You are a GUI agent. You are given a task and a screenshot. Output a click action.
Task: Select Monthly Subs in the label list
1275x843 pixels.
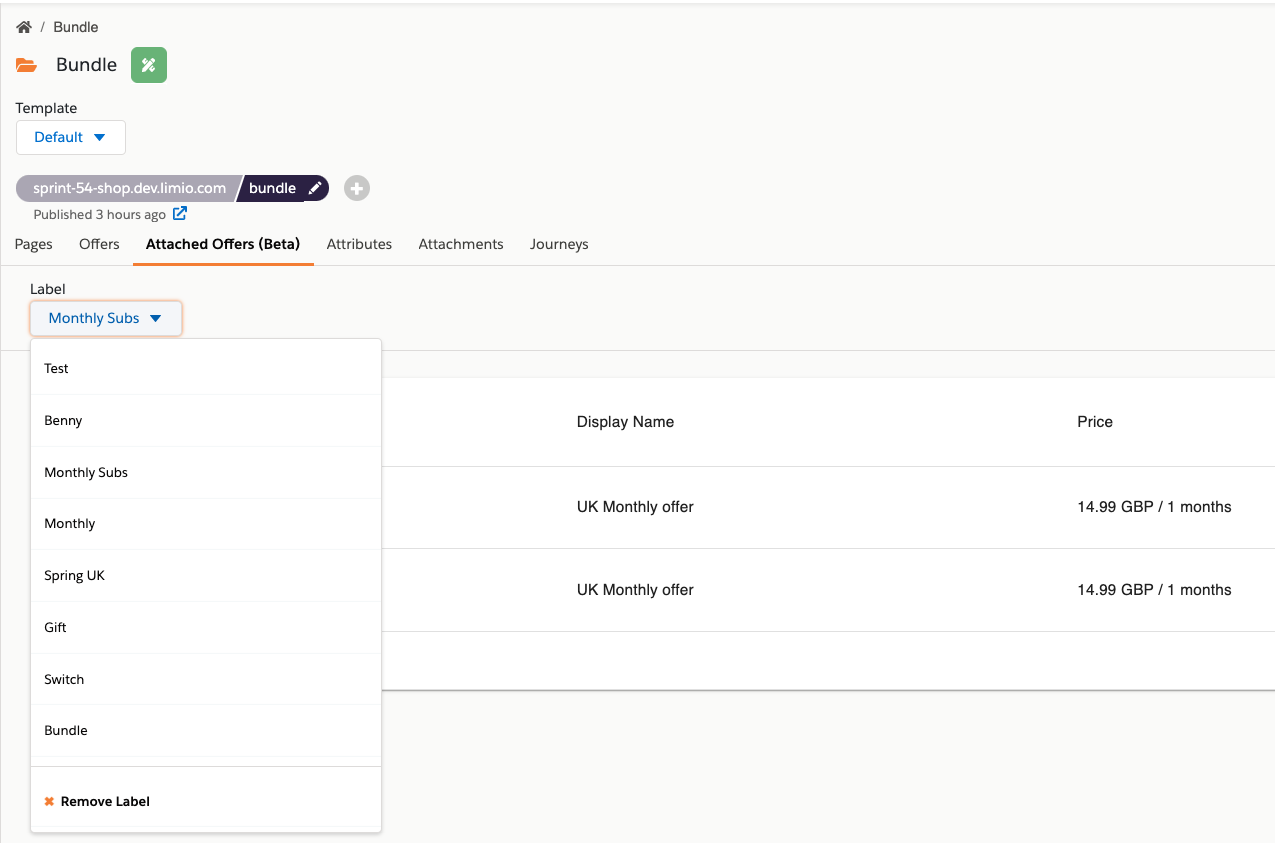pos(206,473)
